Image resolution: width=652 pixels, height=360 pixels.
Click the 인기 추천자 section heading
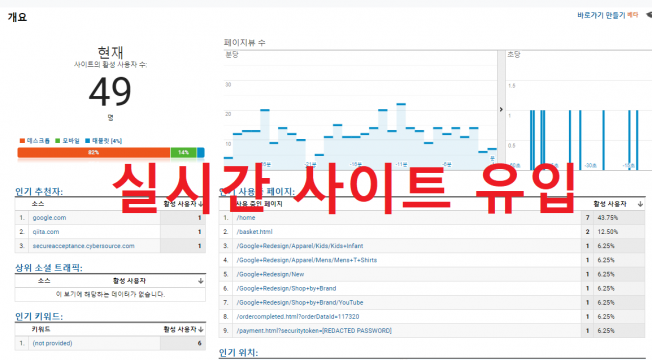pyautogui.click(x=39, y=192)
